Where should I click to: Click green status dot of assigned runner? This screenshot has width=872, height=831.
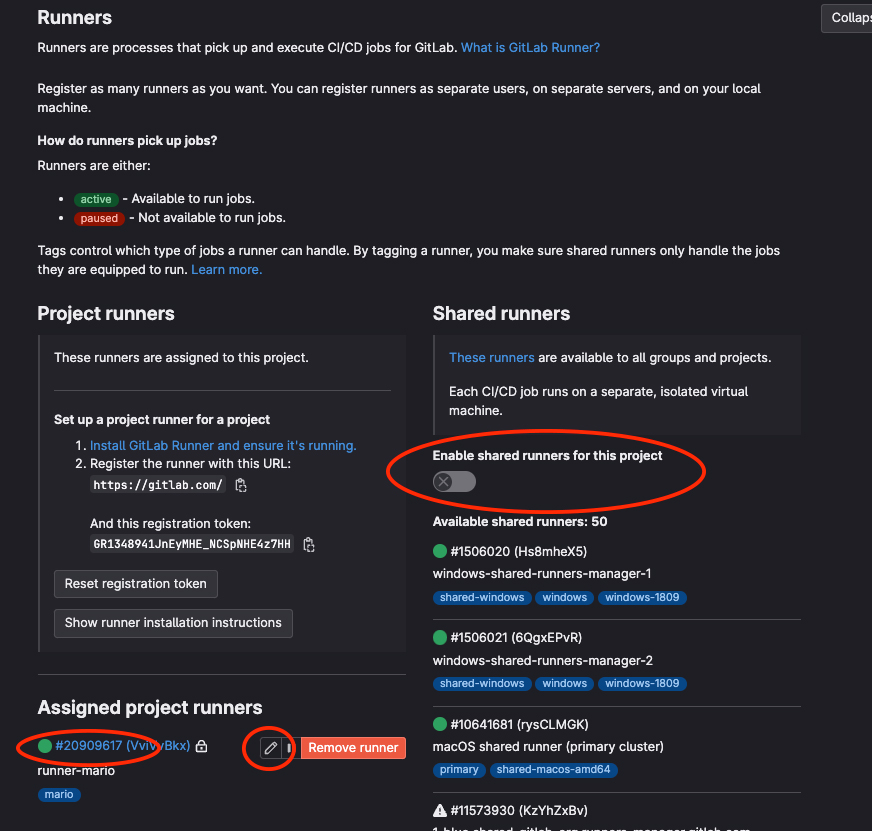tap(45, 746)
